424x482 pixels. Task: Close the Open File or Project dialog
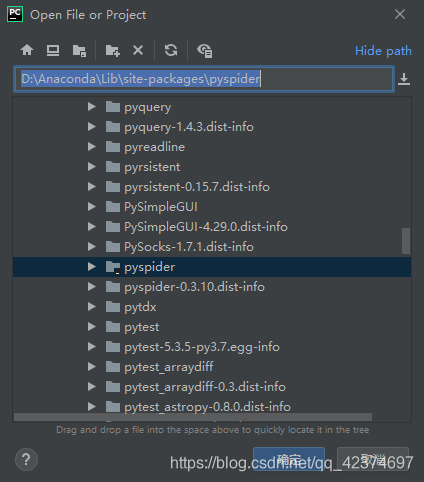point(400,14)
